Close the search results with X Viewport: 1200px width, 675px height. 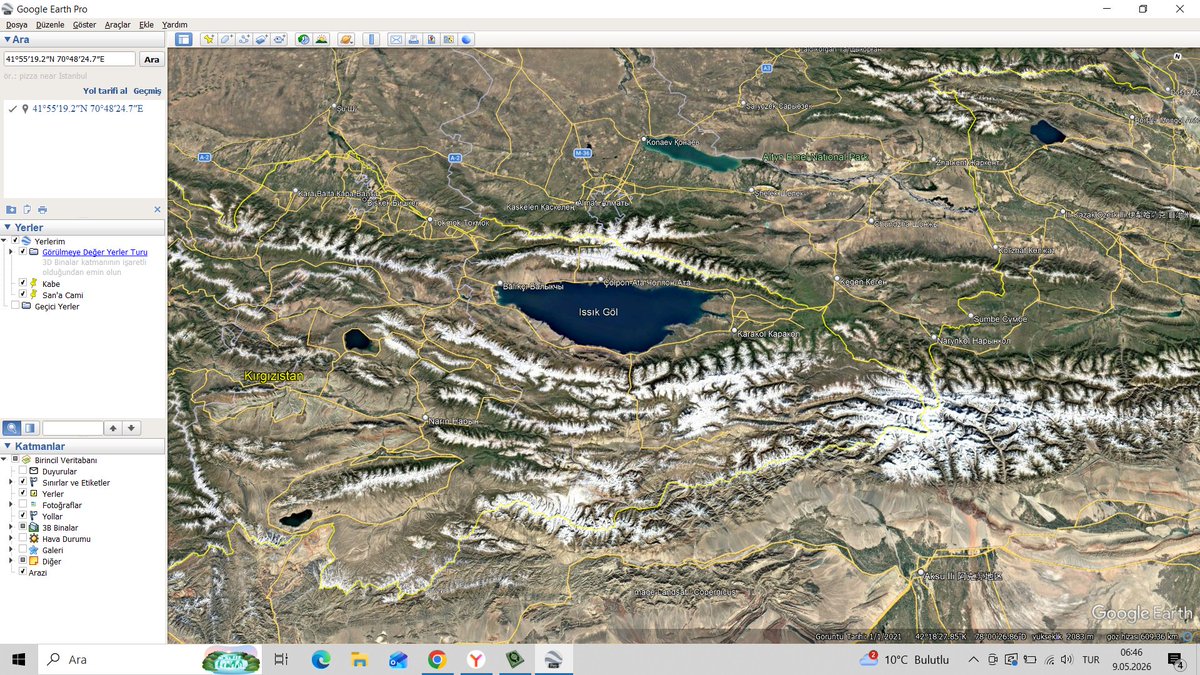[157, 209]
